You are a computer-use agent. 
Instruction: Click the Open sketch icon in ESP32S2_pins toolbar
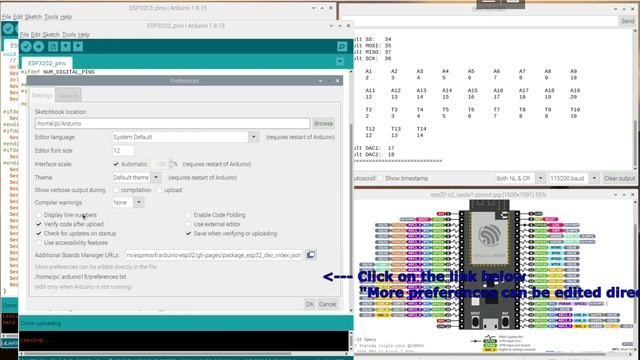tap(65, 47)
